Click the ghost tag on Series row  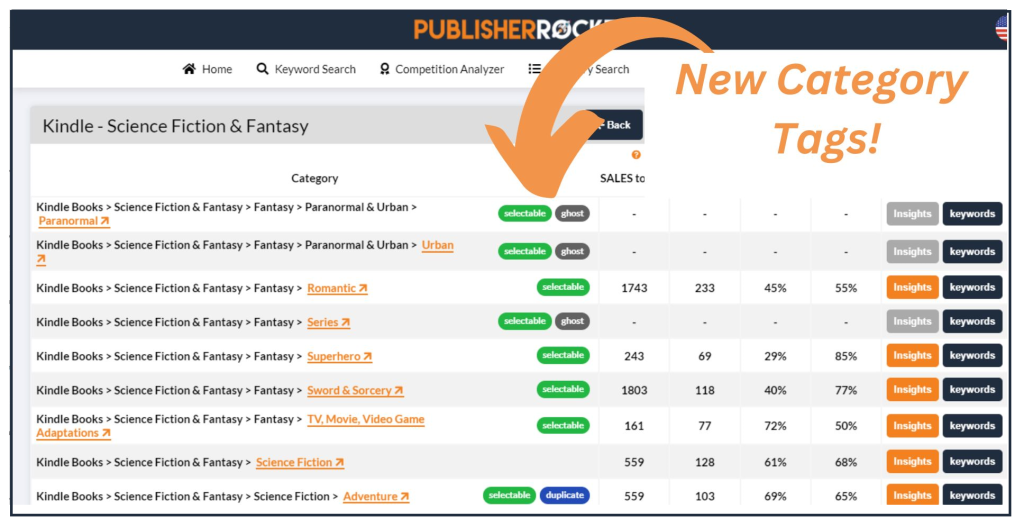[572, 321]
